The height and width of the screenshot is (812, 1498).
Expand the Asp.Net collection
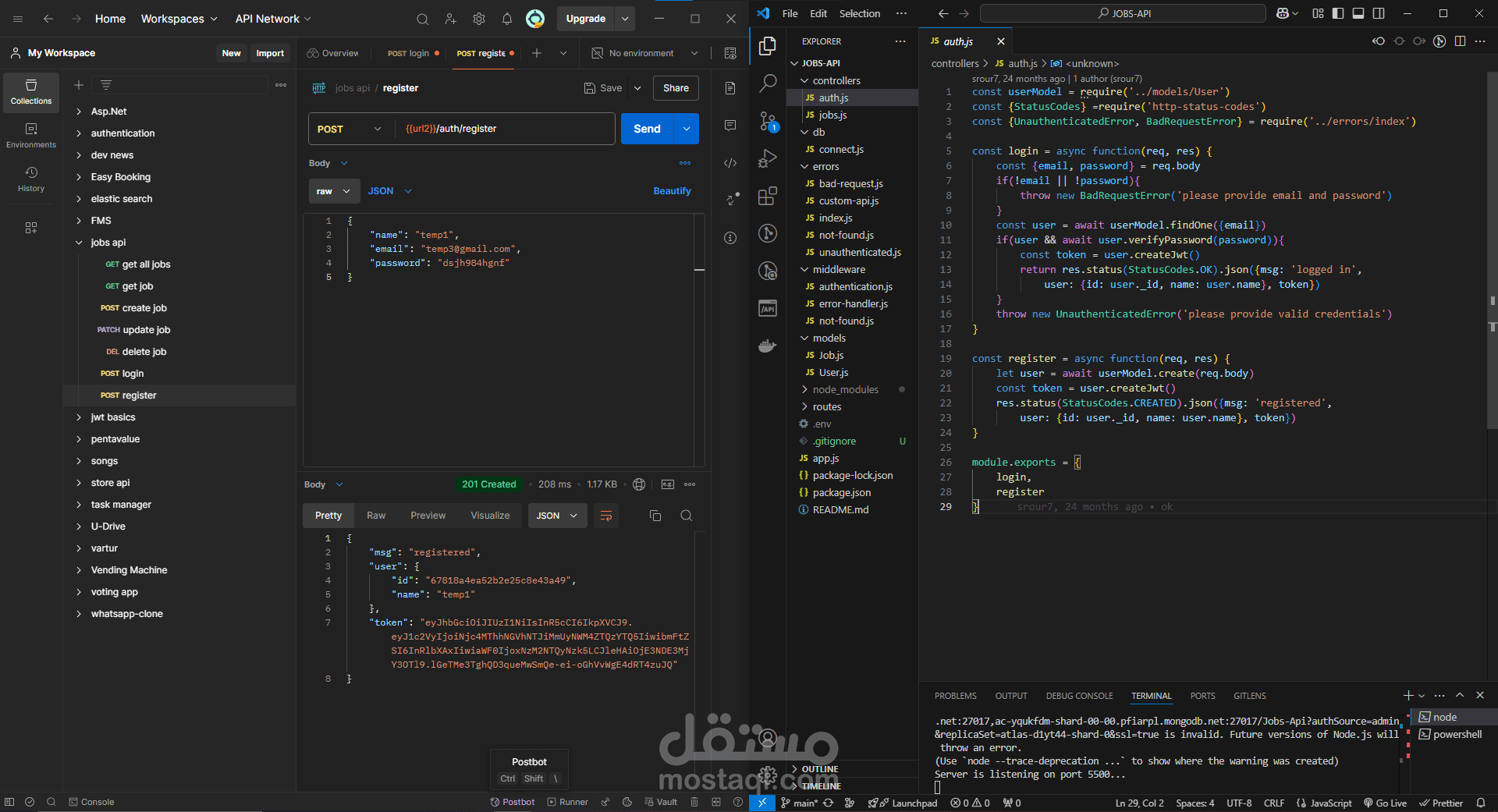tap(79, 112)
